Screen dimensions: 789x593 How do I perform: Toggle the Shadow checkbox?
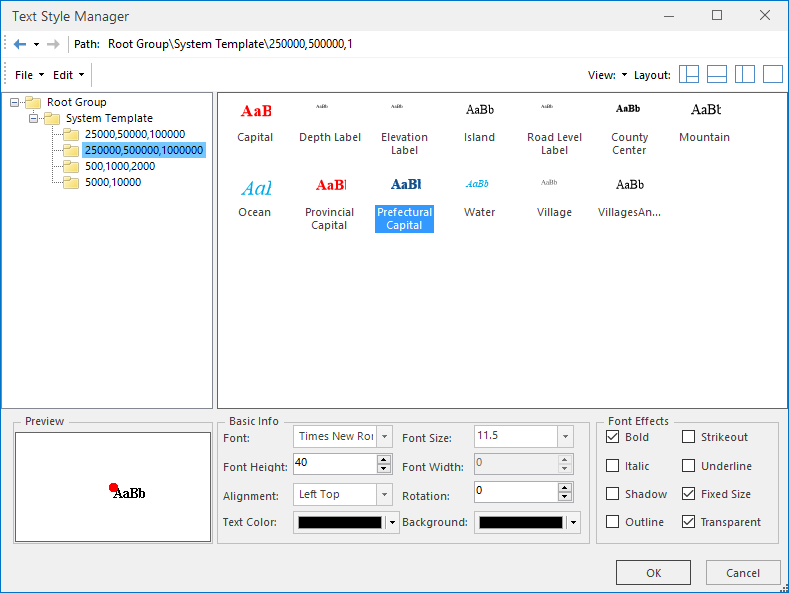pos(613,494)
